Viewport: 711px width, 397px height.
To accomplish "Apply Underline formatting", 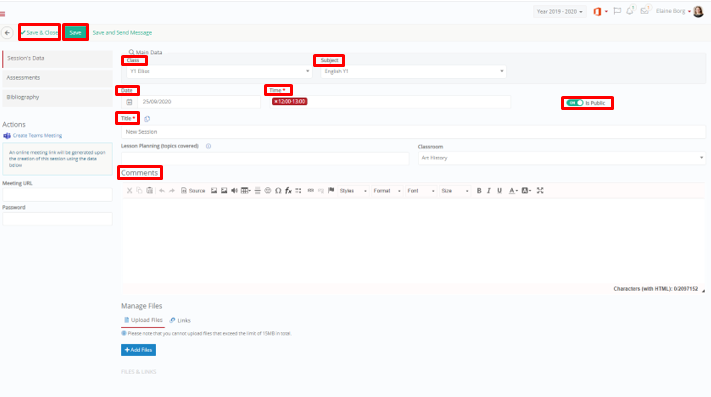I will pos(499,191).
